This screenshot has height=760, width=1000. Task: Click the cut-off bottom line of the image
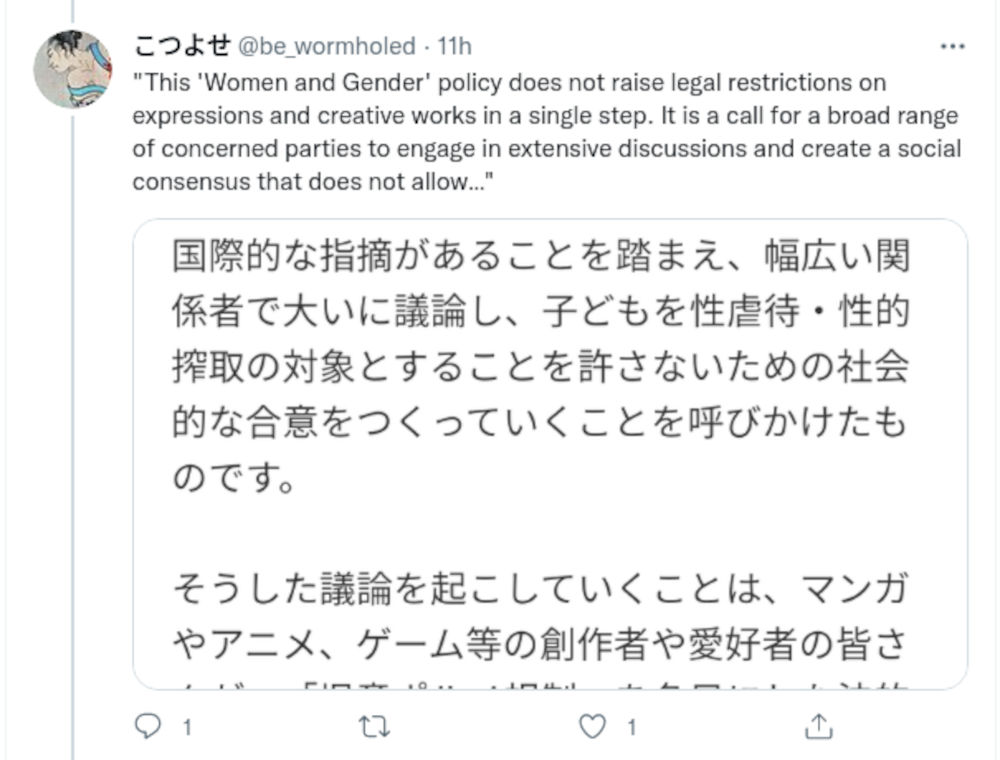pyautogui.click(x=540, y=682)
